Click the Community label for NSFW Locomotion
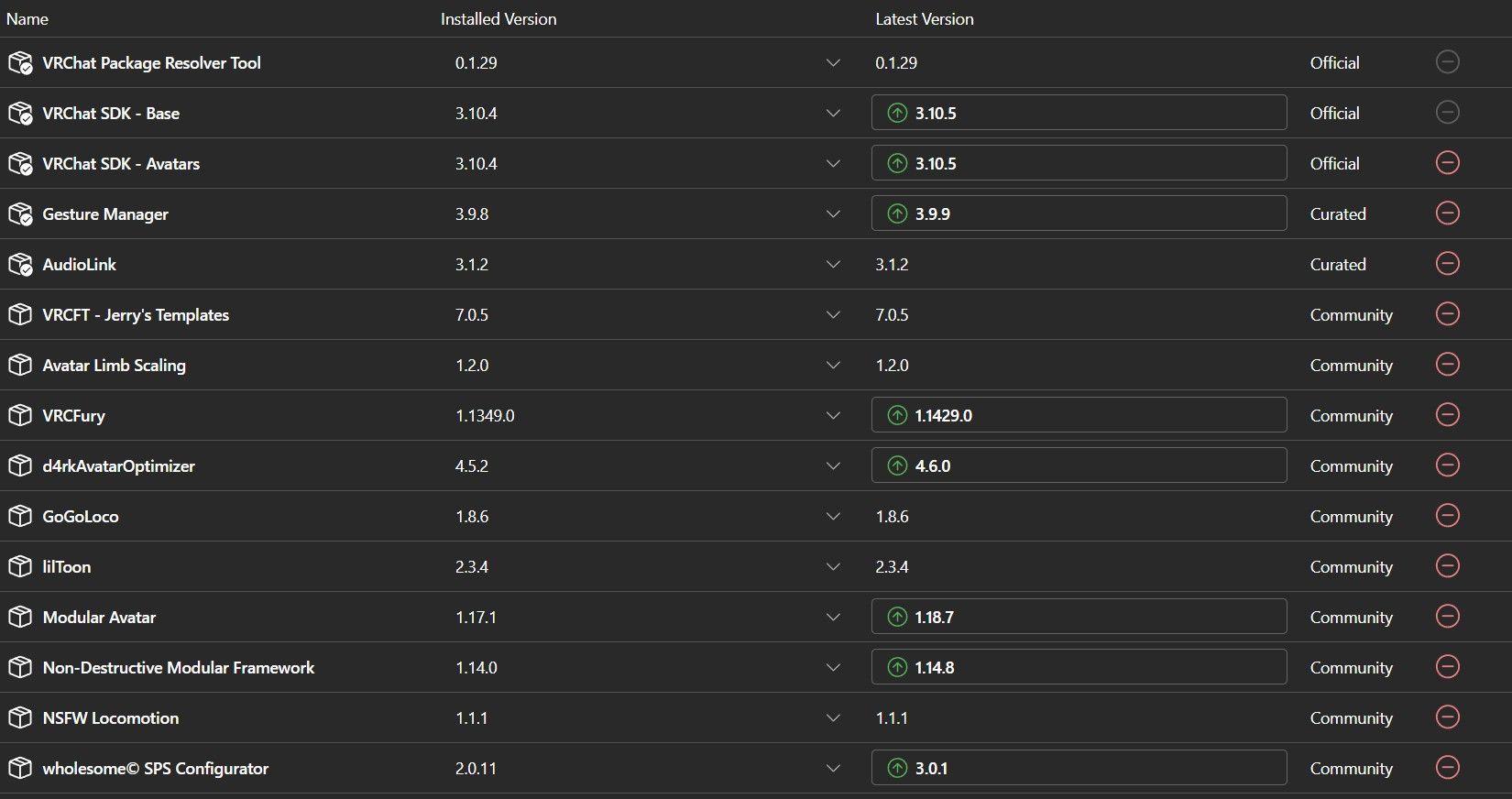The height and width of the screenshot is (799, 1512). coord(1352,718)
